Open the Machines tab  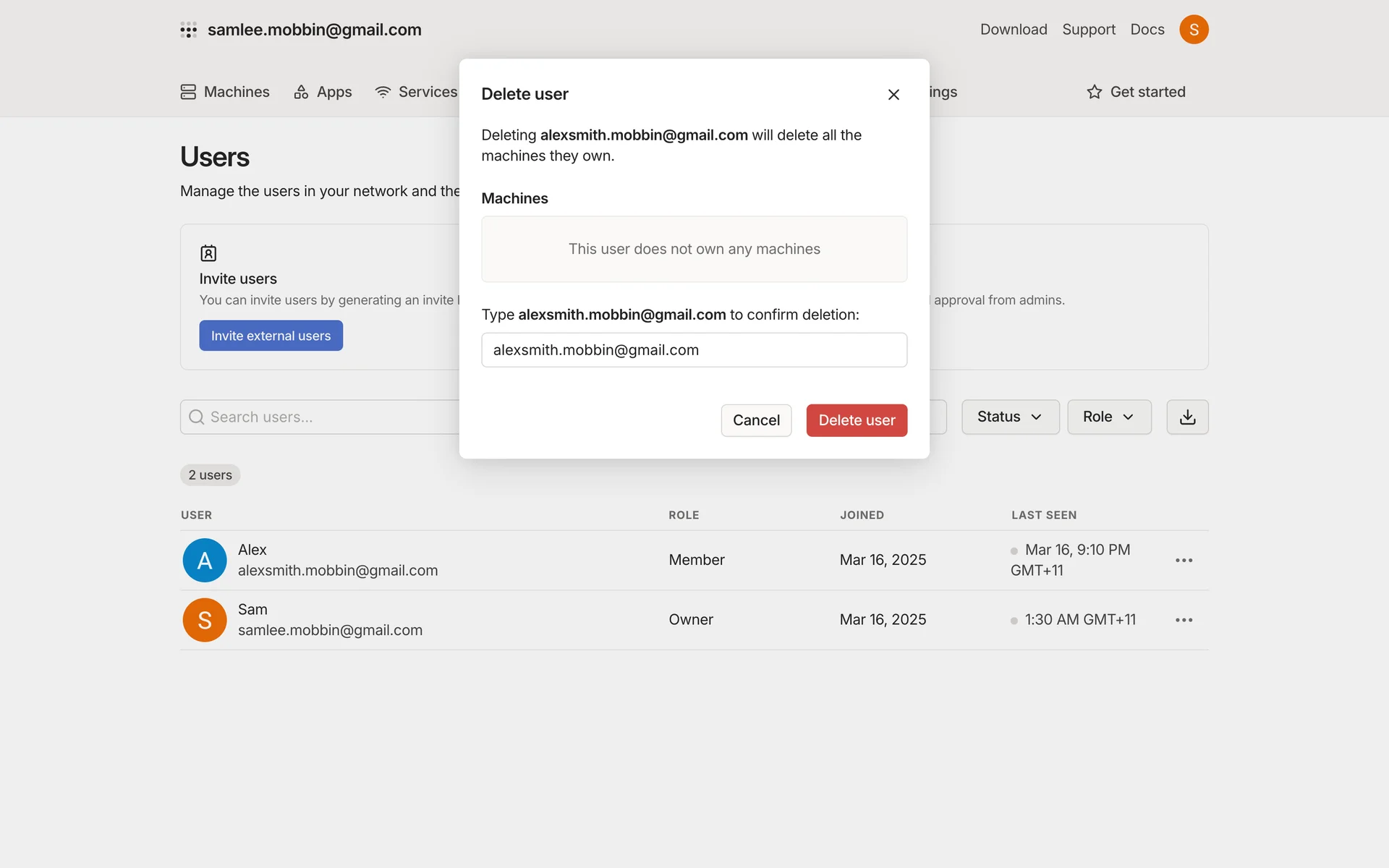225,92
